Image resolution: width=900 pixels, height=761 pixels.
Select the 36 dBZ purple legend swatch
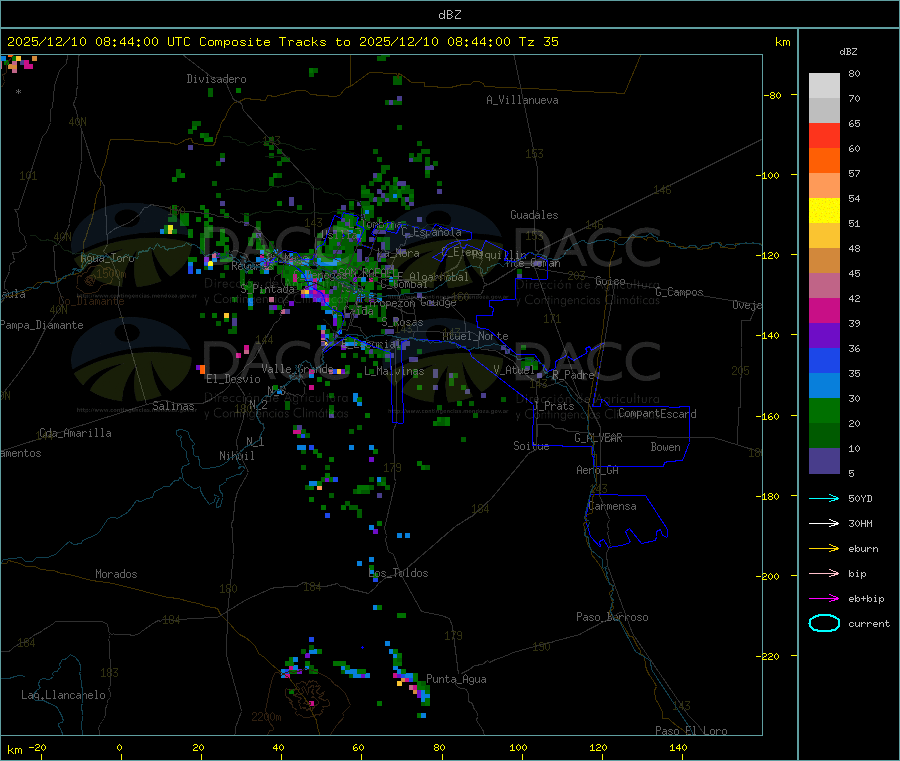(x=824, y=336)
